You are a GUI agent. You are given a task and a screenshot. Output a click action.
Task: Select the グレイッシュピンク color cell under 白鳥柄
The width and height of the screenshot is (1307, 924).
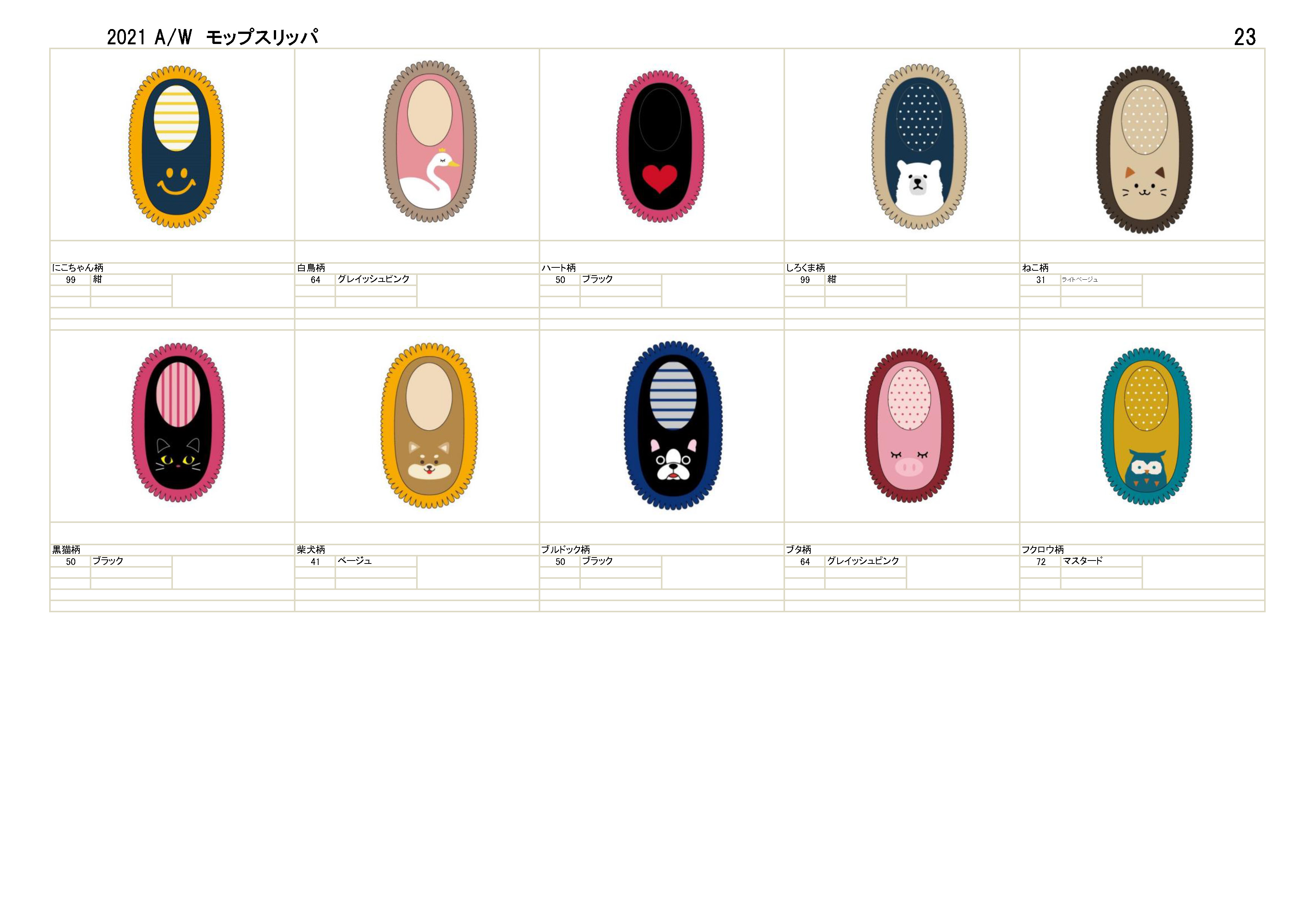pos(376,279)
